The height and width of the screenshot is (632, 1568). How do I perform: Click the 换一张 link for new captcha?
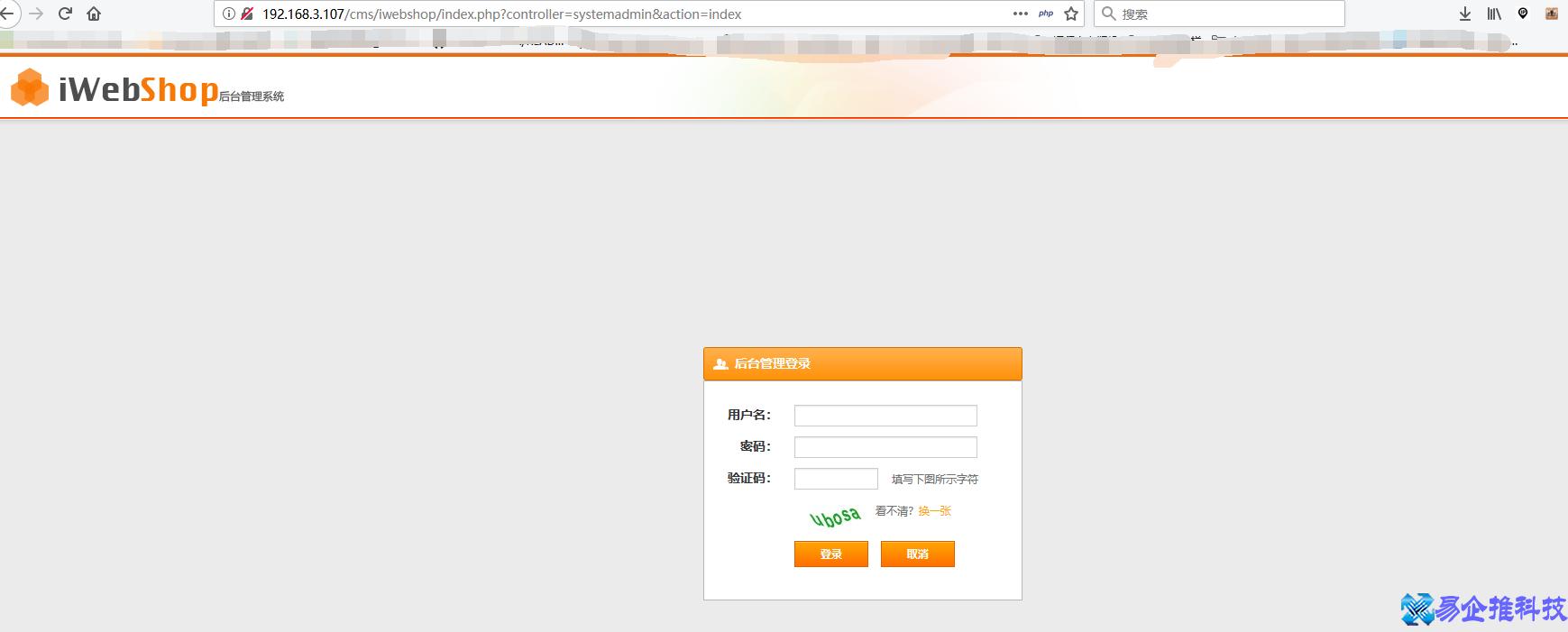(935, 511)
